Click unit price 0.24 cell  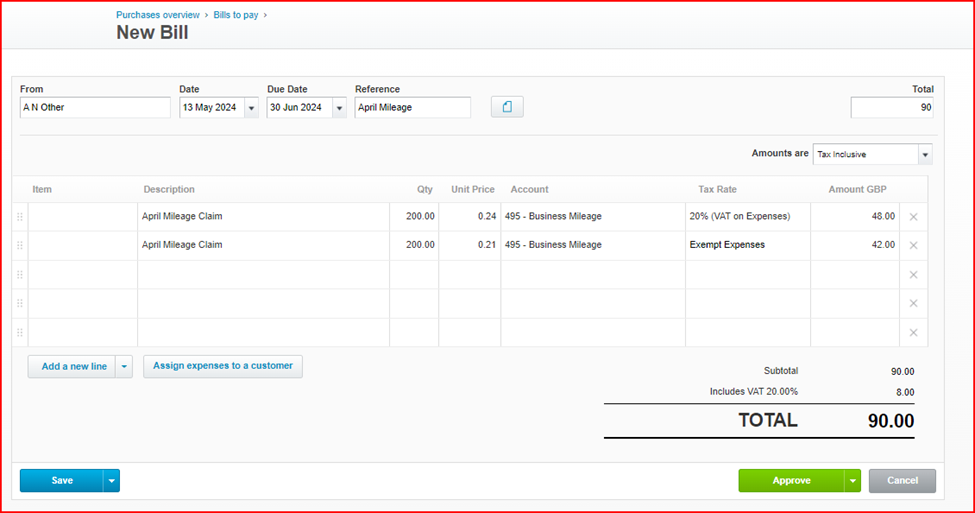tap(469, 216)
